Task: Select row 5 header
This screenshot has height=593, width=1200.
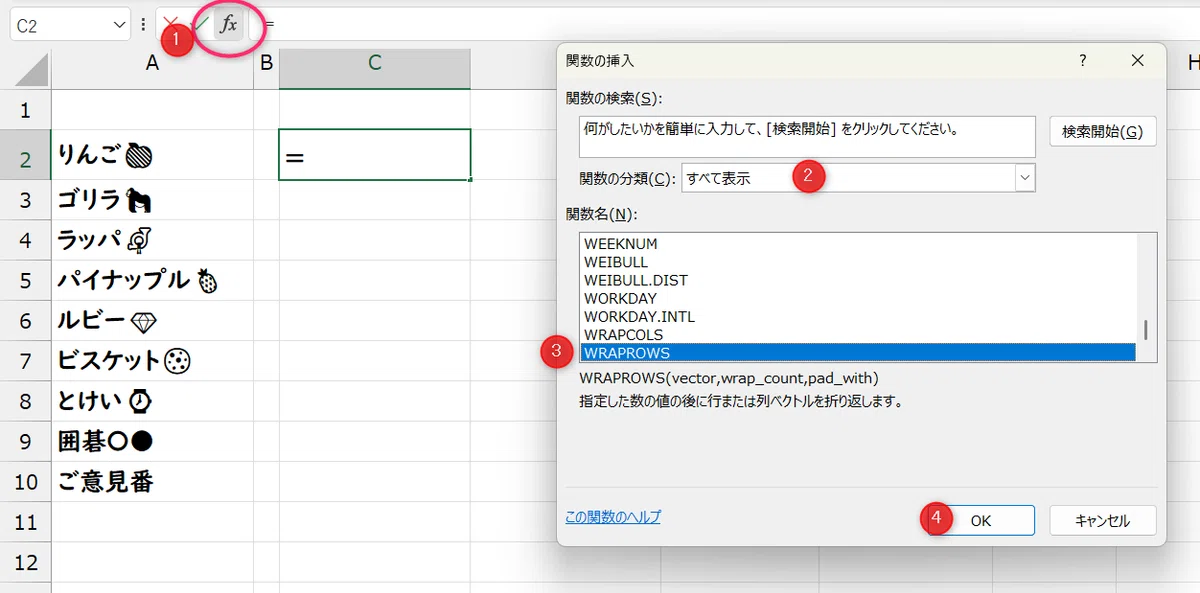Action: pyautogui.click(x=25, y=280)
